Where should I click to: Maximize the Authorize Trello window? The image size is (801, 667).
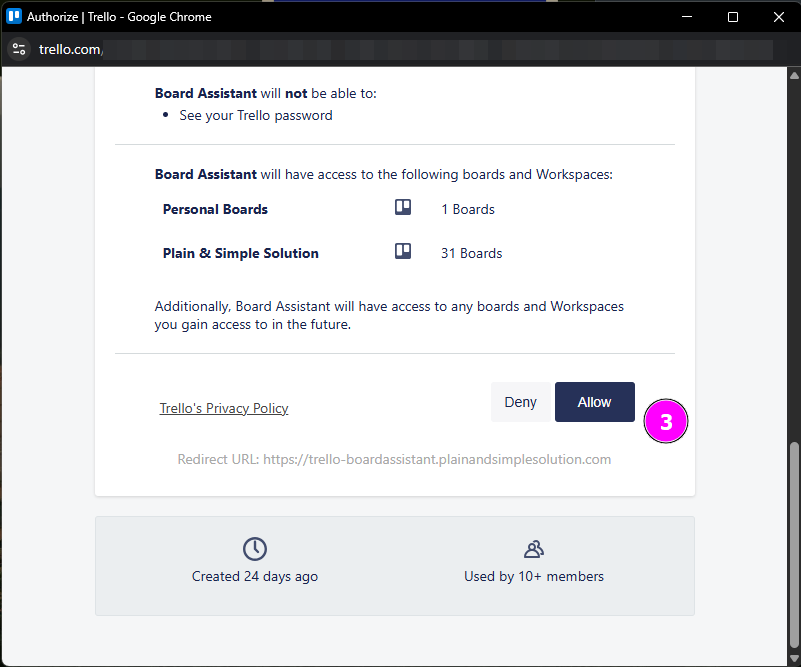tap(733, 17)
